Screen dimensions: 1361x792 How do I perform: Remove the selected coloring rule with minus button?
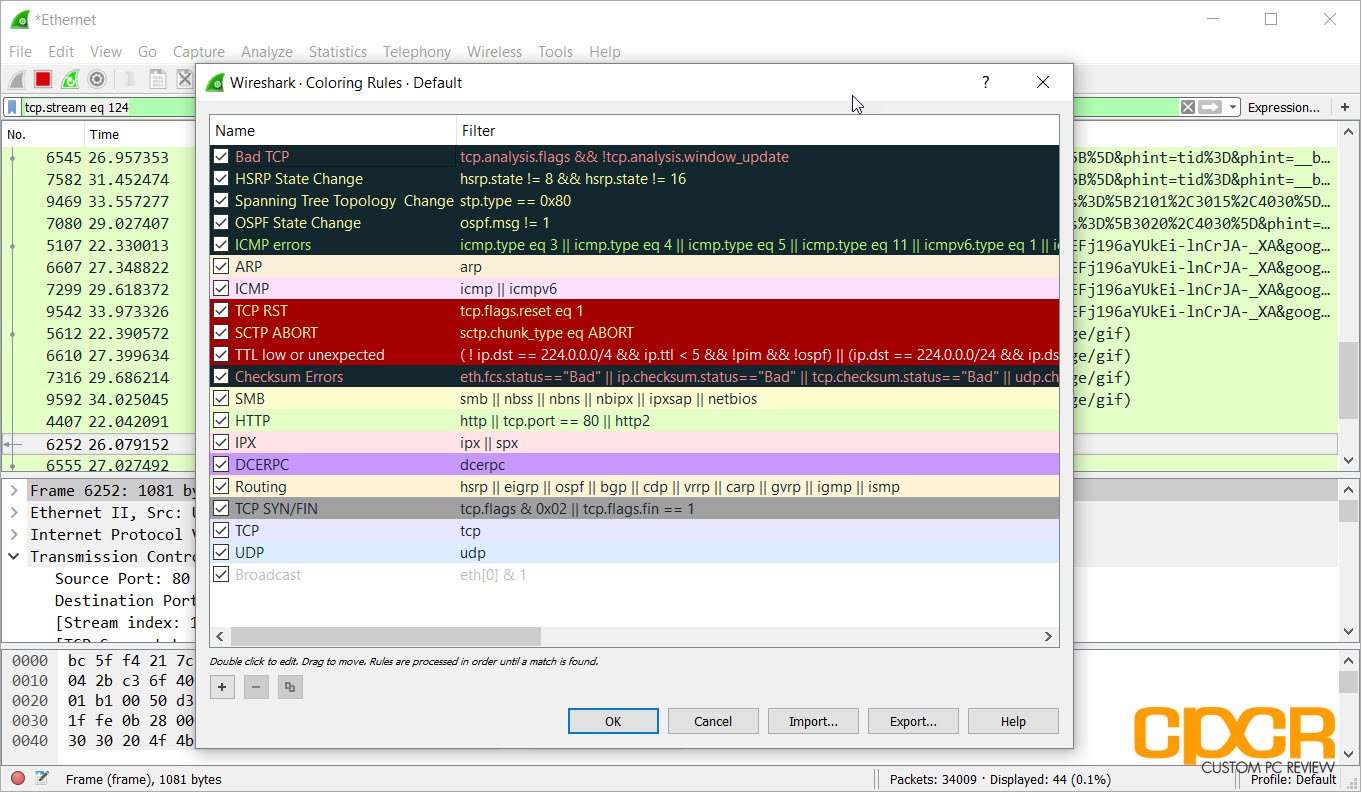[x=256, y=687]
